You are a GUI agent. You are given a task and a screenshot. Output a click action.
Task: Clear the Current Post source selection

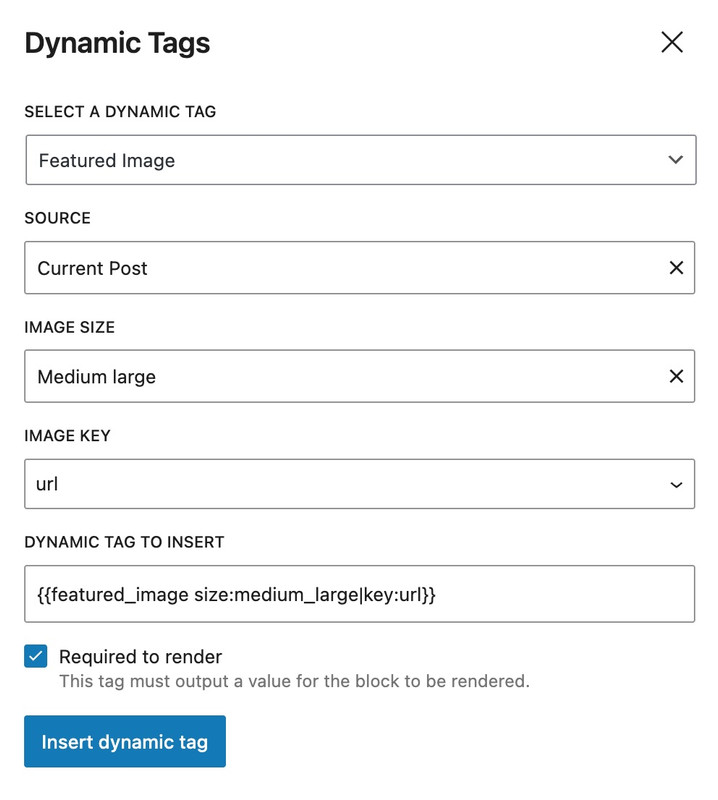click(676, 267)
